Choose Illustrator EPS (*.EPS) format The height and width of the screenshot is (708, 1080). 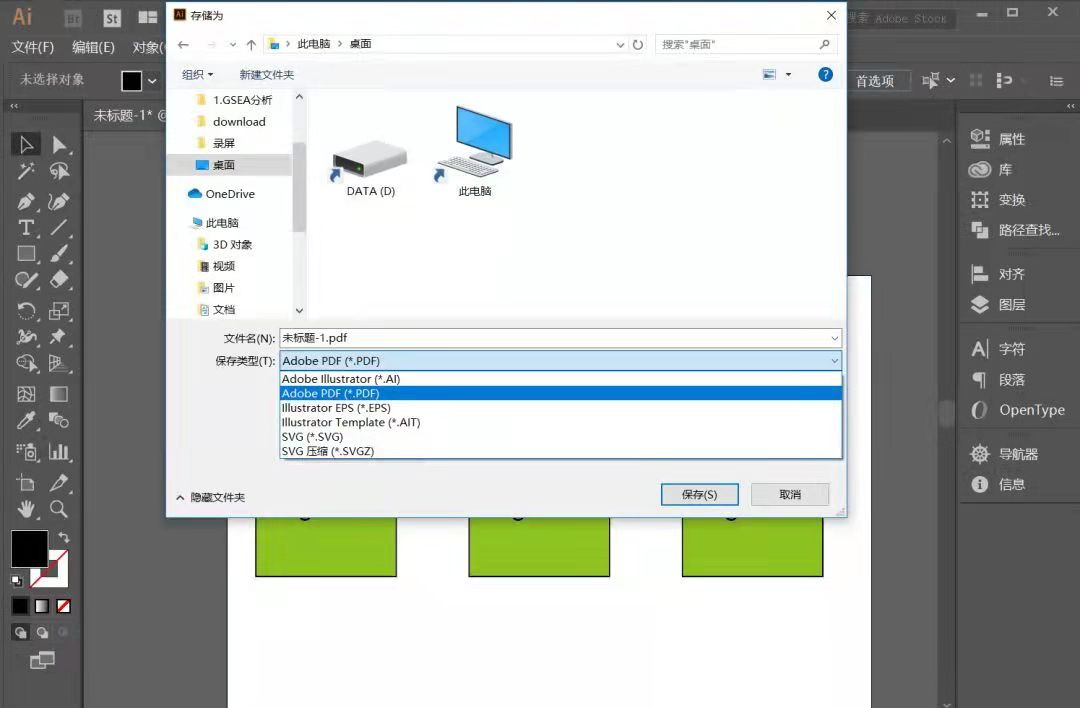pos(561,408)
